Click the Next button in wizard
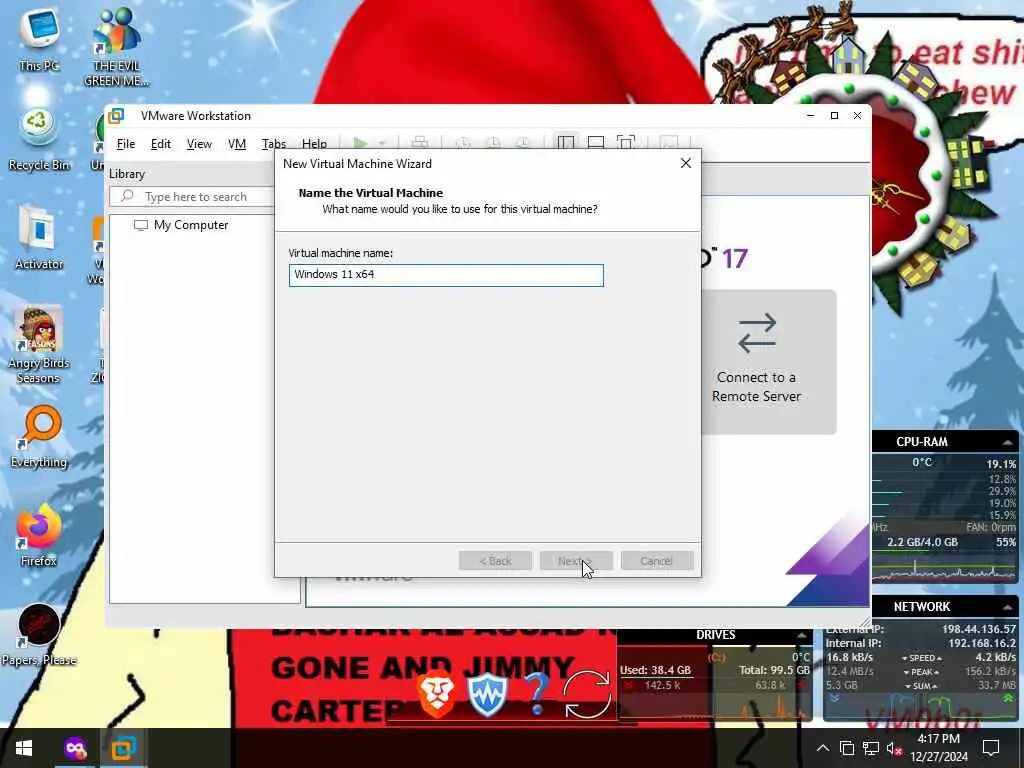 [576, 561]
